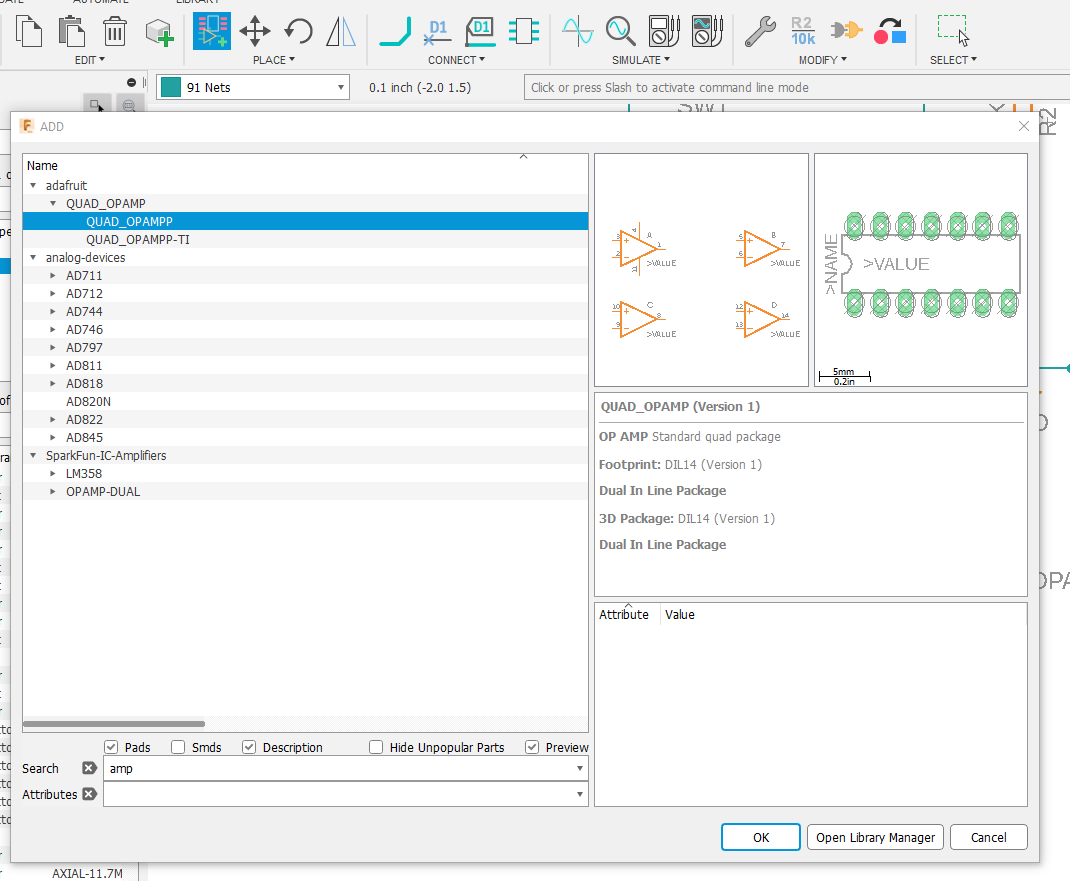Screen dimensions: 1070x881
Task: Check Hide Unpopular Parts
Action: (x=375, y=747)
